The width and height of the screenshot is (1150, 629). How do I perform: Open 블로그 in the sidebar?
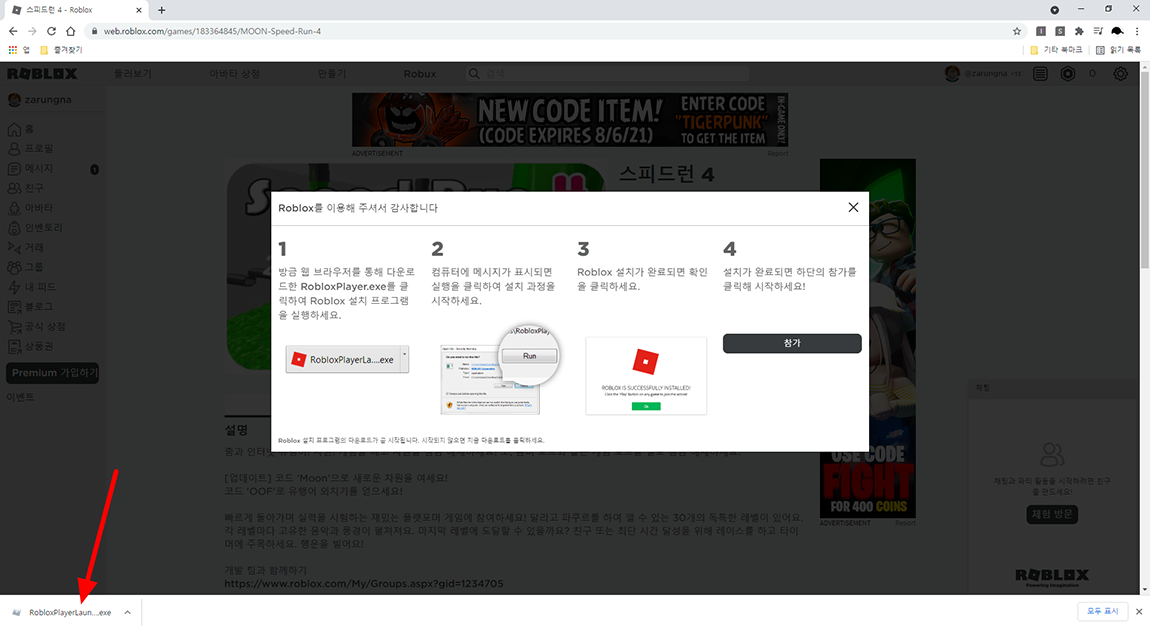31,306
